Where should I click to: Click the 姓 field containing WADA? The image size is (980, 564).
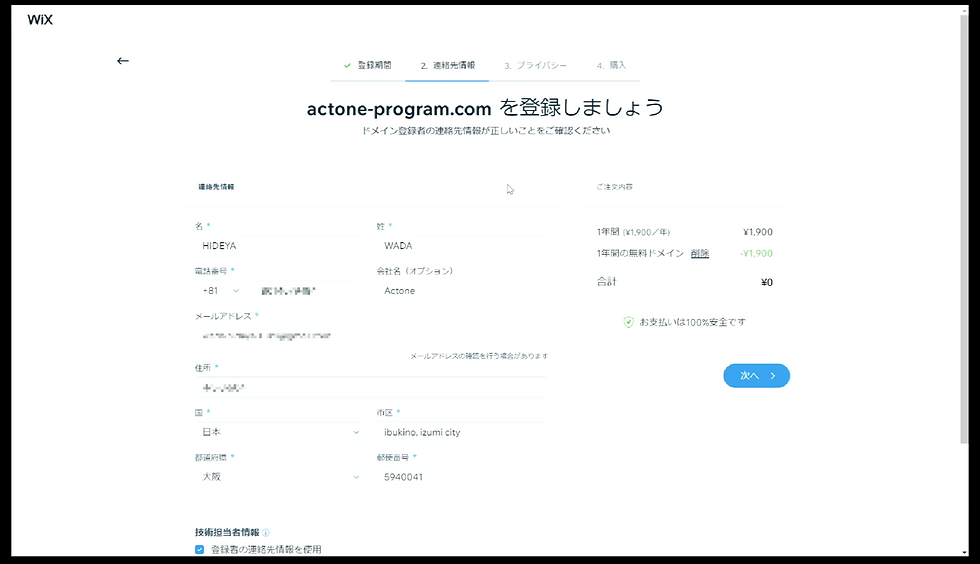point(461,246)
